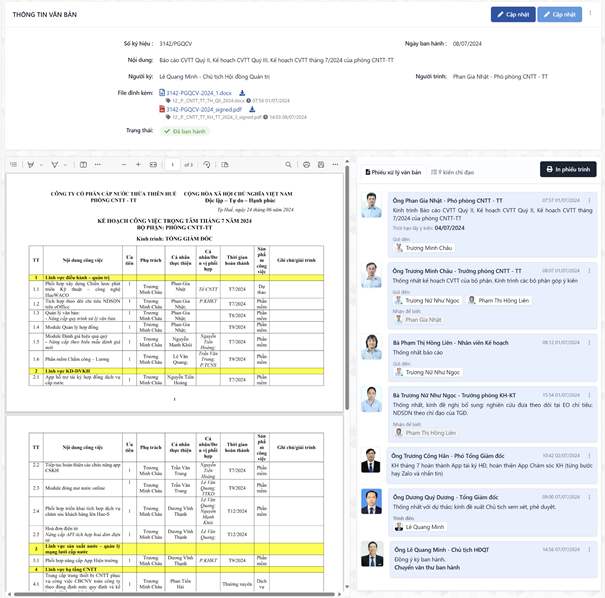Click the rotate page icon in PDF toolbar
The width and height of the screenshot is (605, 598).
point(207,164)
